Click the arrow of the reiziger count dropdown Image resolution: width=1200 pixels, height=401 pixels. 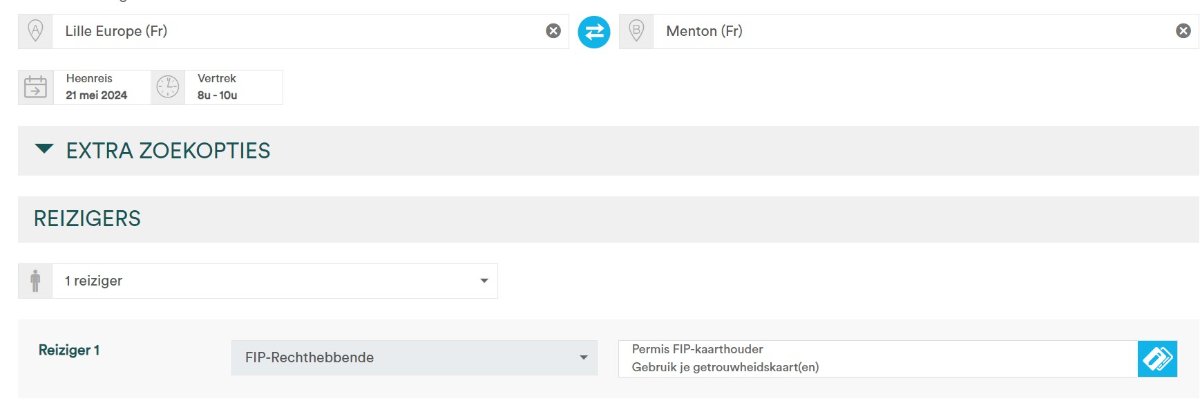coord(484,281)
